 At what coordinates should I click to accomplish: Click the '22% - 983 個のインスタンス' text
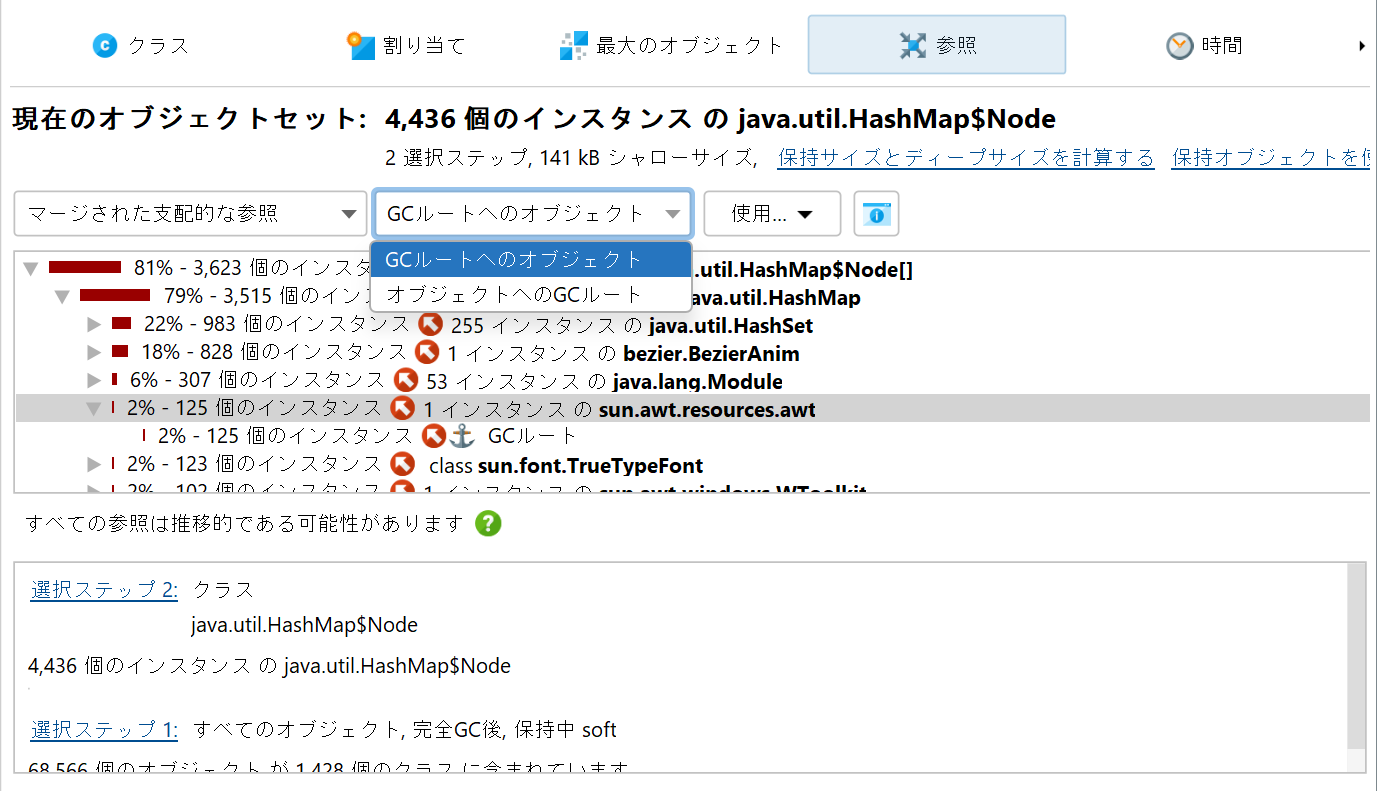tap(276, 325)
